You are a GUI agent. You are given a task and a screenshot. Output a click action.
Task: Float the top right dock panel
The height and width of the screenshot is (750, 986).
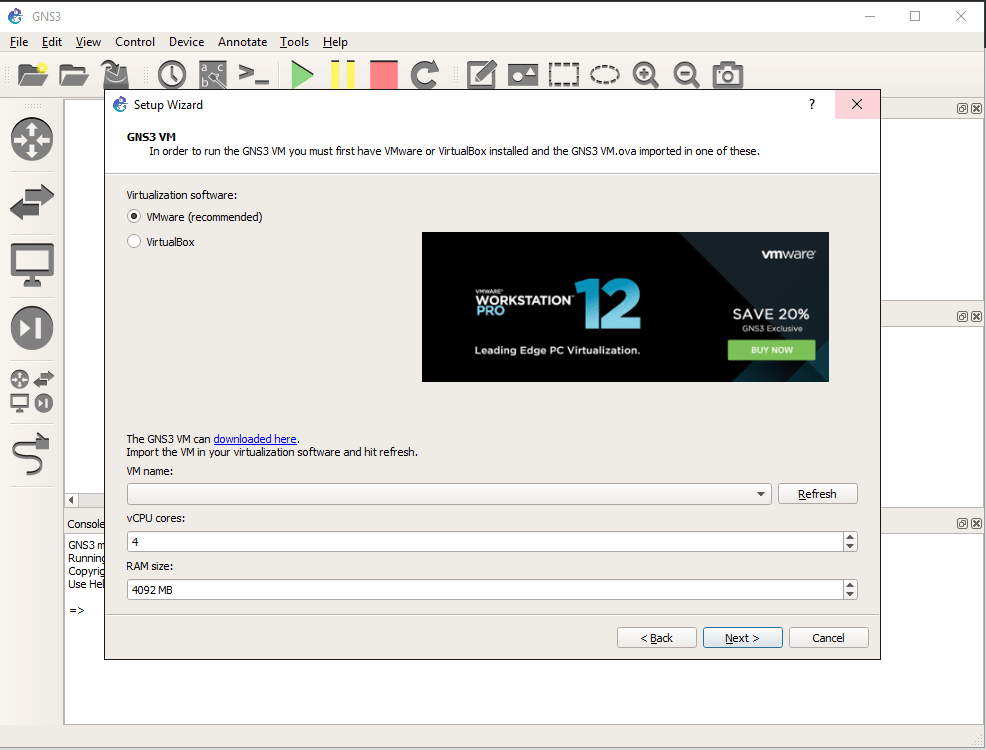[962, 108]
